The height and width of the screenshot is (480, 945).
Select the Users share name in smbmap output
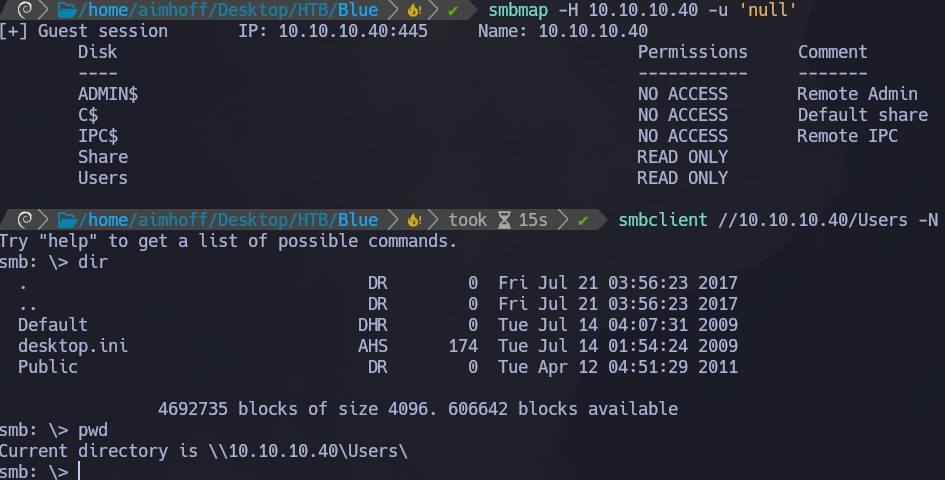pos(102,178)
